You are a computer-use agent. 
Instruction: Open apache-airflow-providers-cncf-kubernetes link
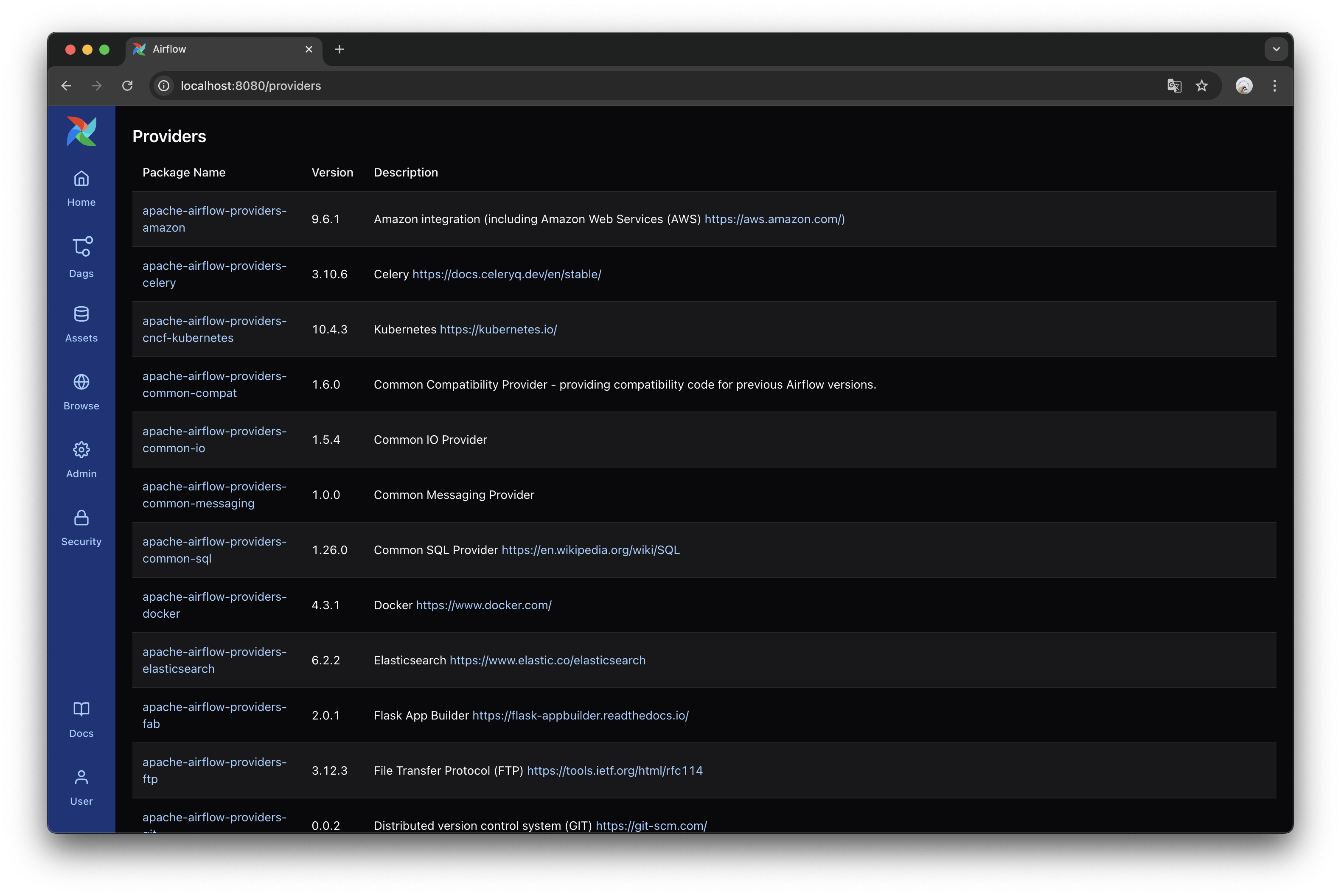(214, 329)
